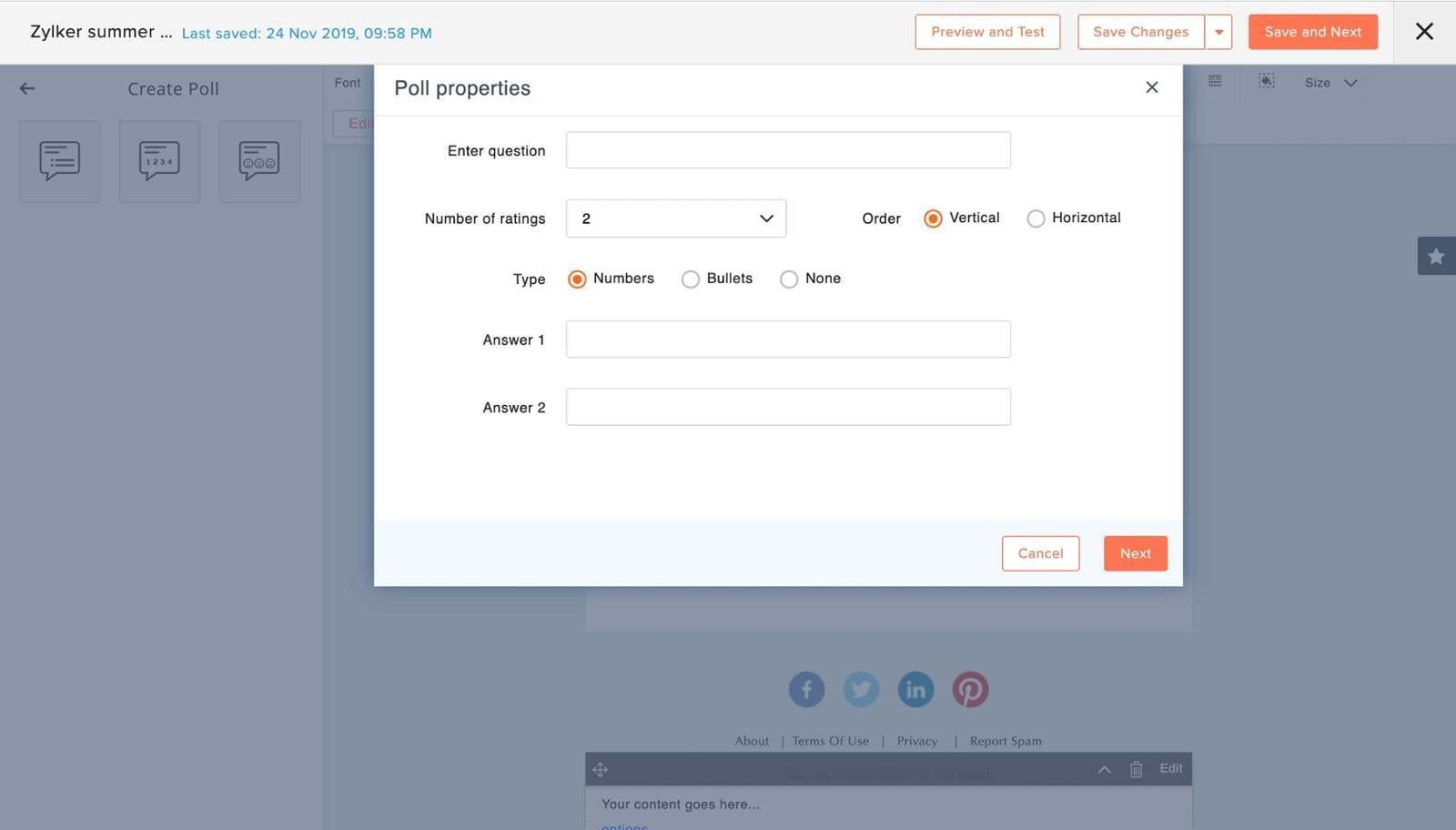Open the Pinterest social icon
This screenshot has height=830, width=1456.
[x=970, y=690]
